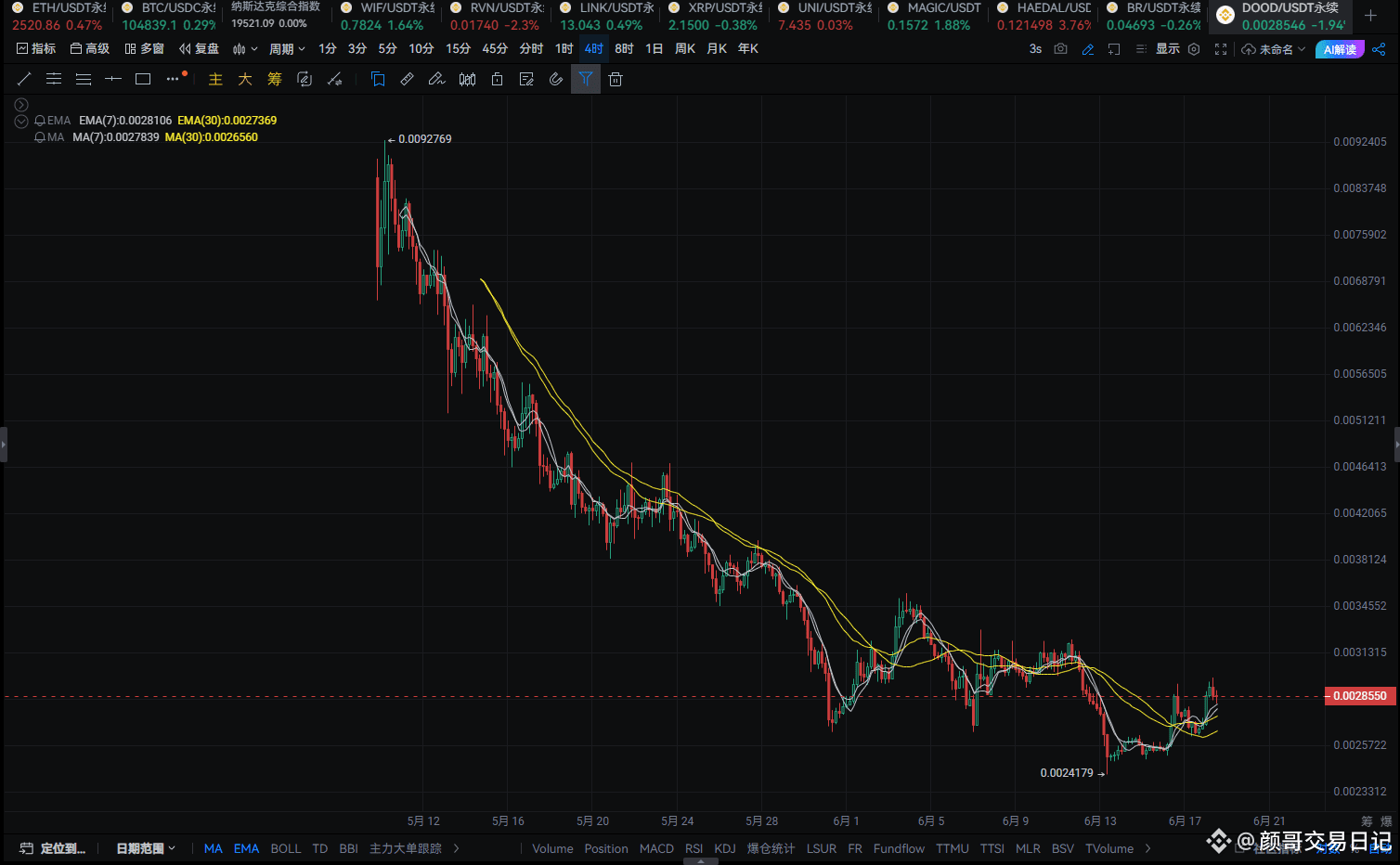Click the add-window square icon

(1114, 49)
